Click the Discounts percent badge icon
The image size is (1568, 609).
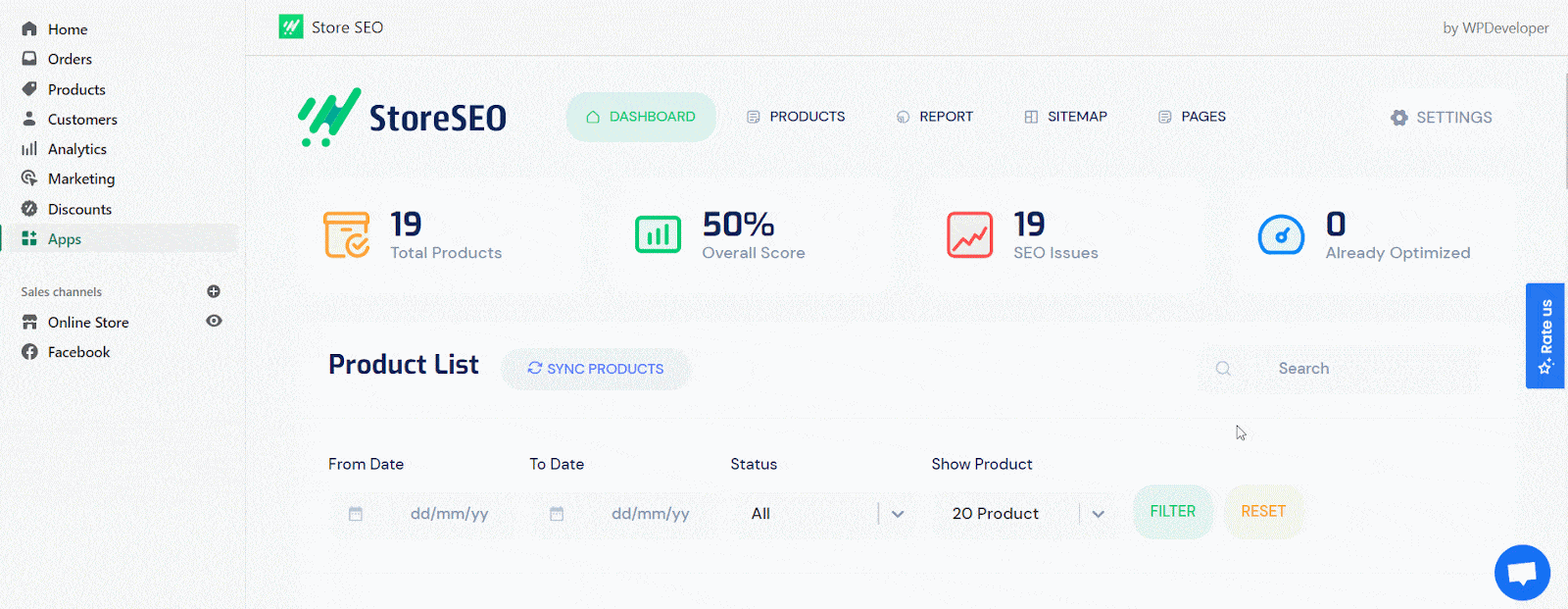pos(29,209)
